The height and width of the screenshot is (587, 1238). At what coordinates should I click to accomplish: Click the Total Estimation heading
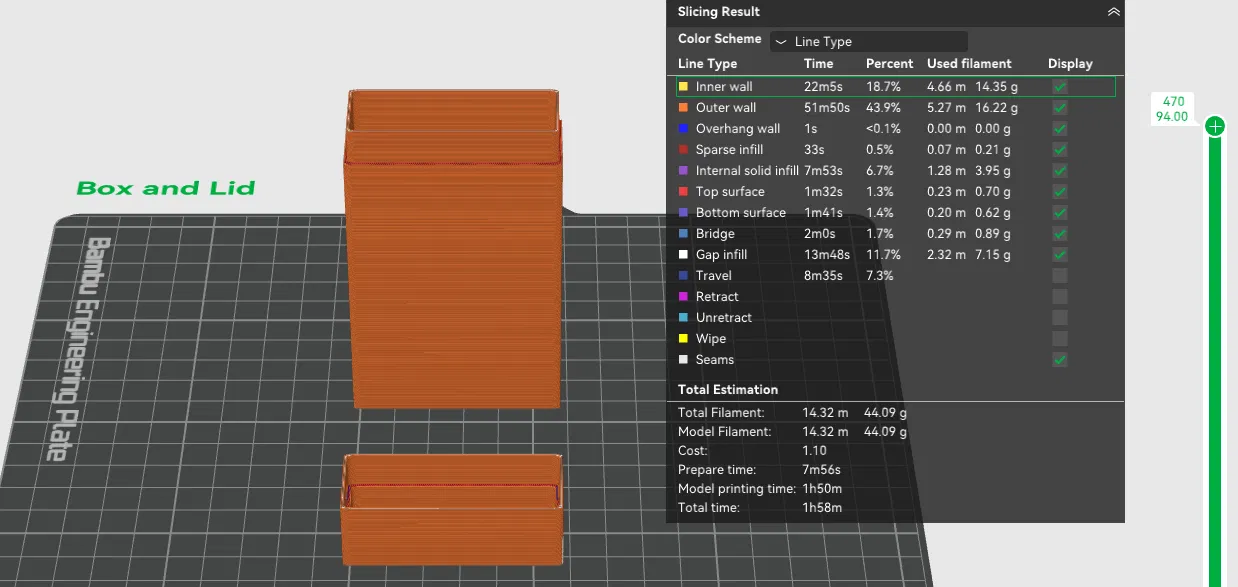(x=728, y=390)
